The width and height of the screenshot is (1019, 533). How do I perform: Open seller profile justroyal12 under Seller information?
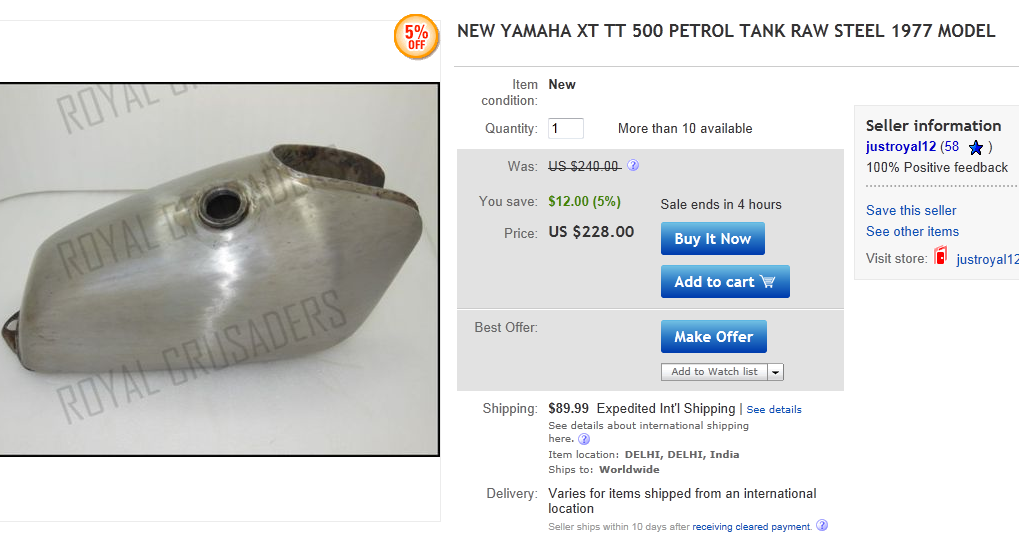(901, 147)
